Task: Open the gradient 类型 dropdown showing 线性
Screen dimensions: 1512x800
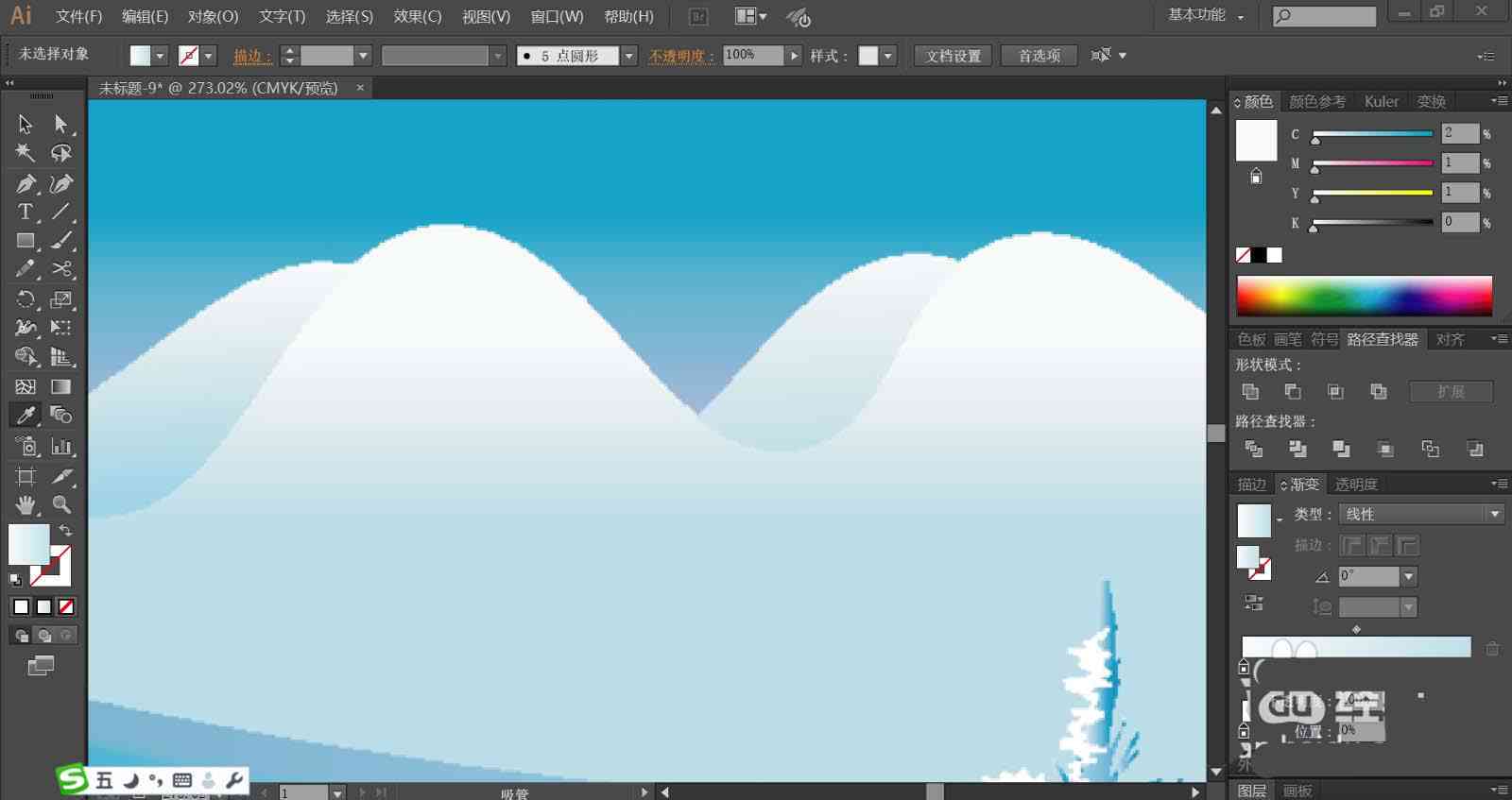Action: click(x=1495, y=514)
